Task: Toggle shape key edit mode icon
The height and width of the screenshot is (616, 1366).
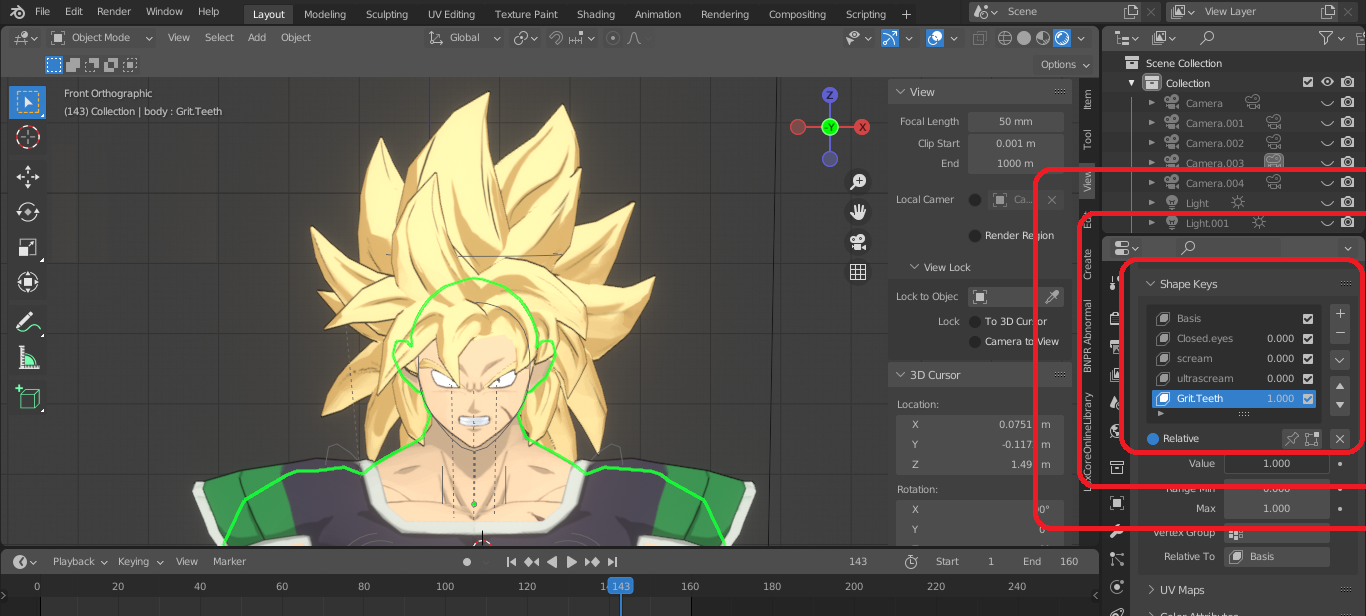Action: 1312,438
